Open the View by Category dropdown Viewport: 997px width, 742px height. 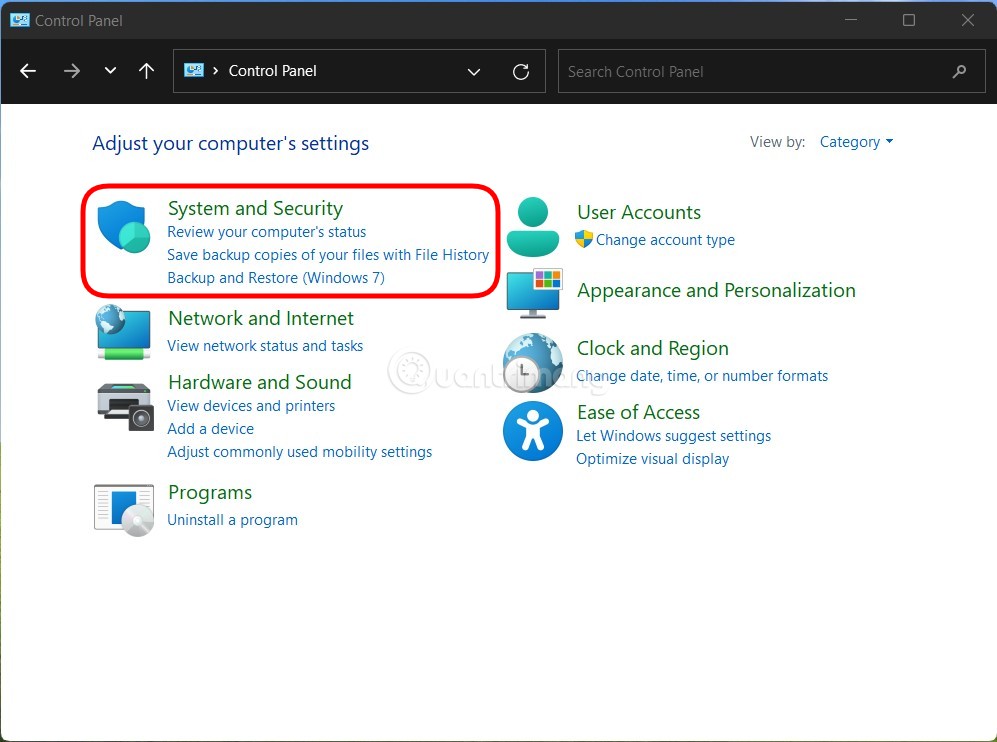pos(856,142)
